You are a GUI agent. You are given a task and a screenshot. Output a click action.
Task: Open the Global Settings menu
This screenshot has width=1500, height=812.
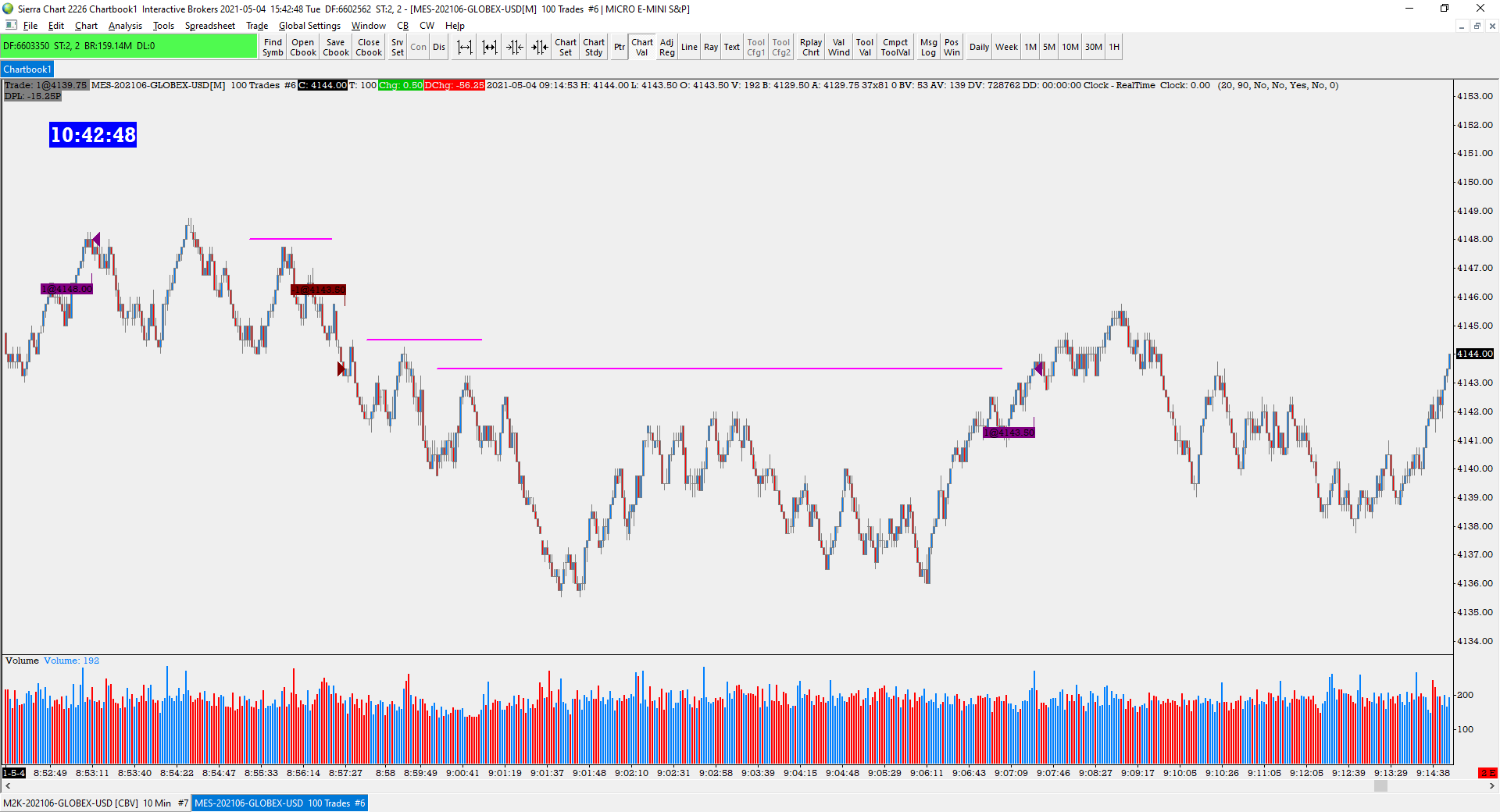pos(309,26)
